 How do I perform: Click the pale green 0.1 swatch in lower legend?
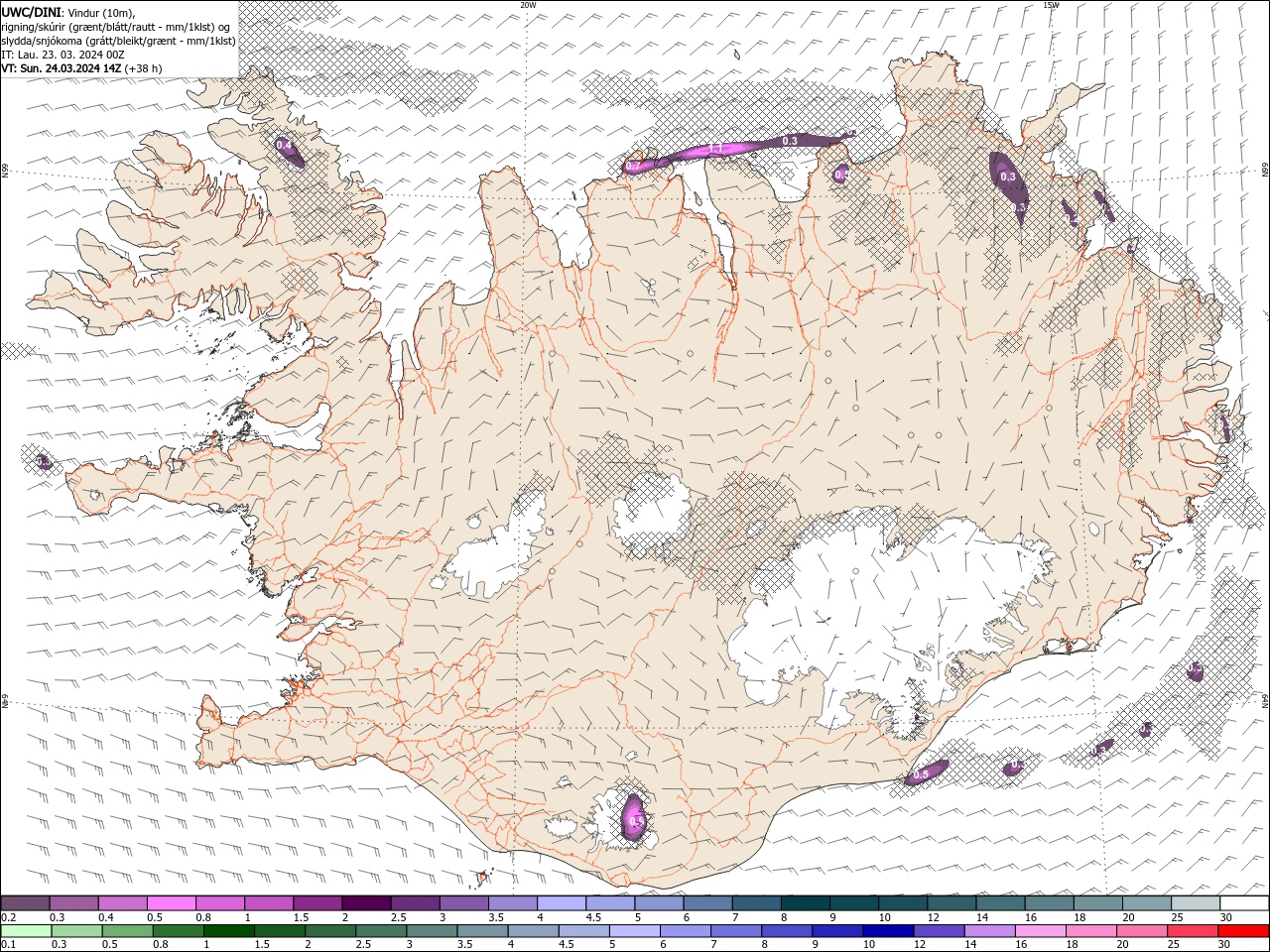click(26, 931)
